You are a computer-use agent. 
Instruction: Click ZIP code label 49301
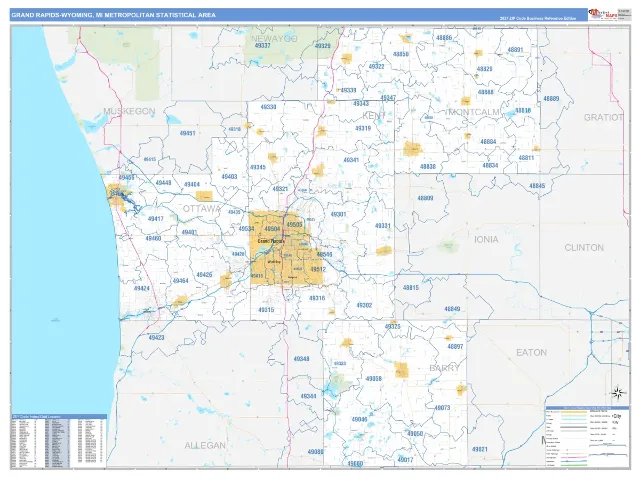[338, 214]
